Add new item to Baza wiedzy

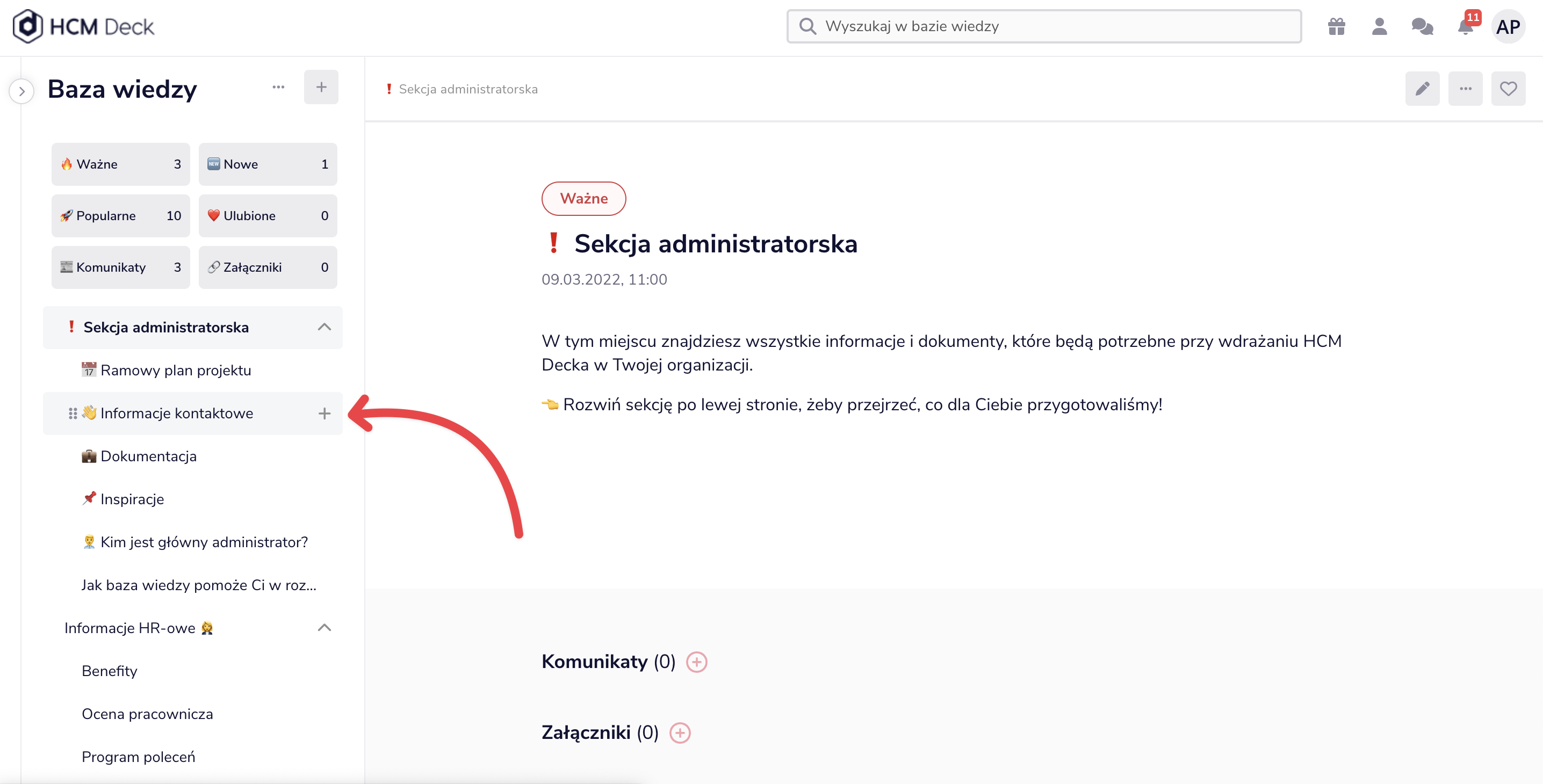click(x=320, y=88)
